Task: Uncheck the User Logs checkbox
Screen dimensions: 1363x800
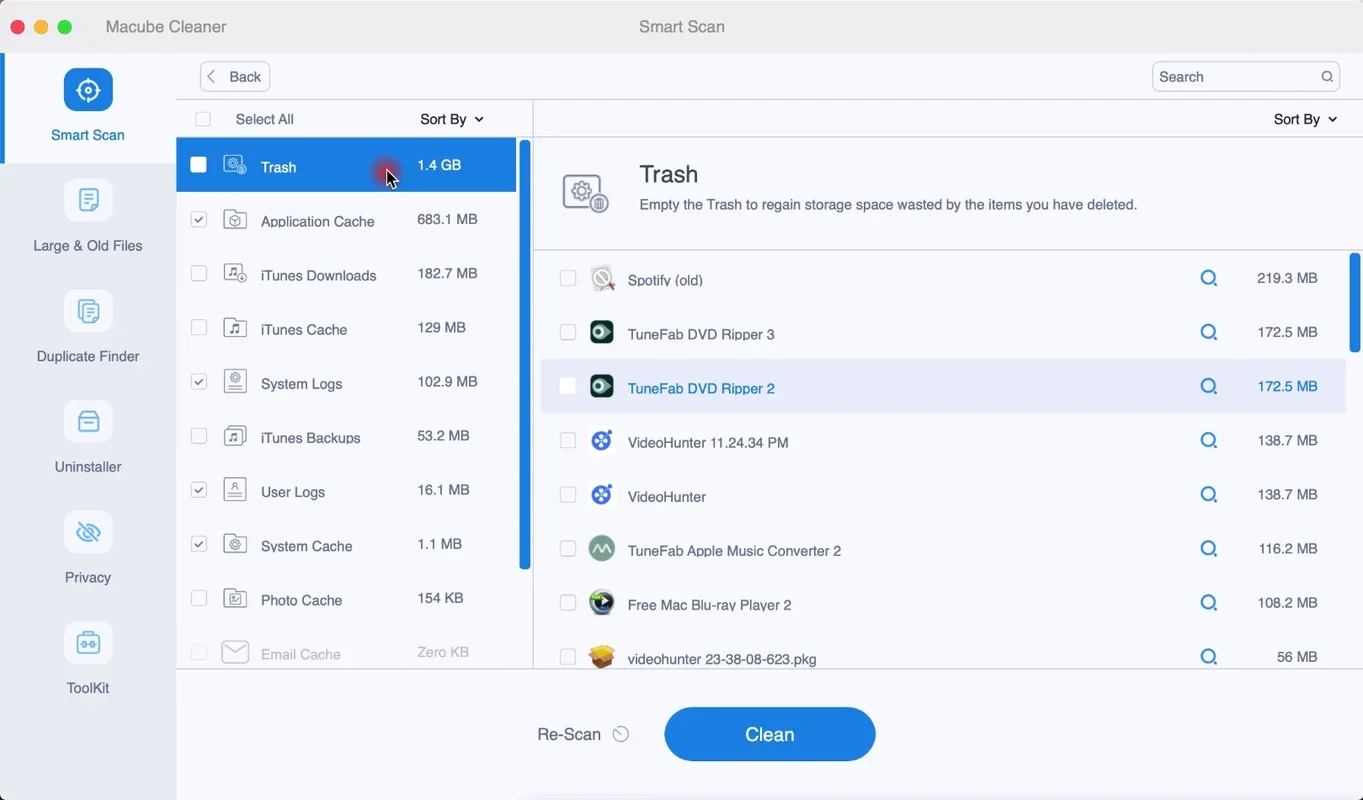Action: pyautogui.click(x=199, y=490)
